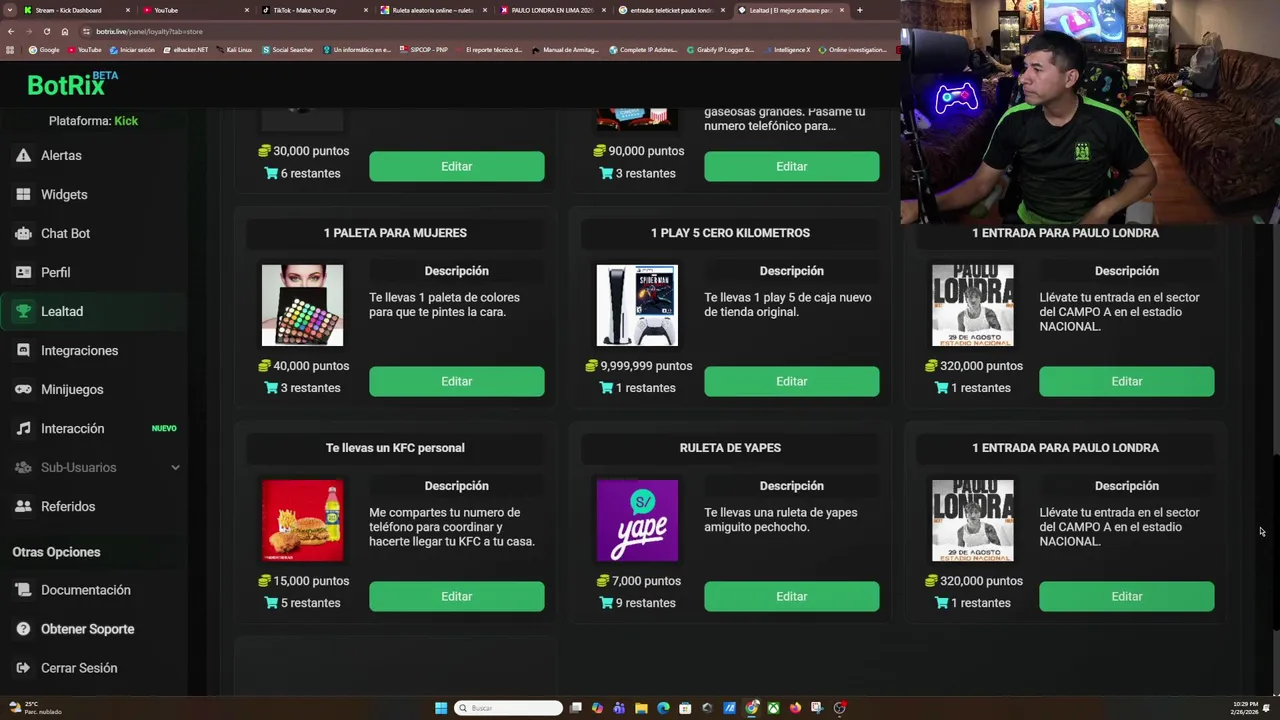Screen dimensions: 1280x720
Task: Click the makeup palette thumbnail
Action: click(x=302, y=305)
